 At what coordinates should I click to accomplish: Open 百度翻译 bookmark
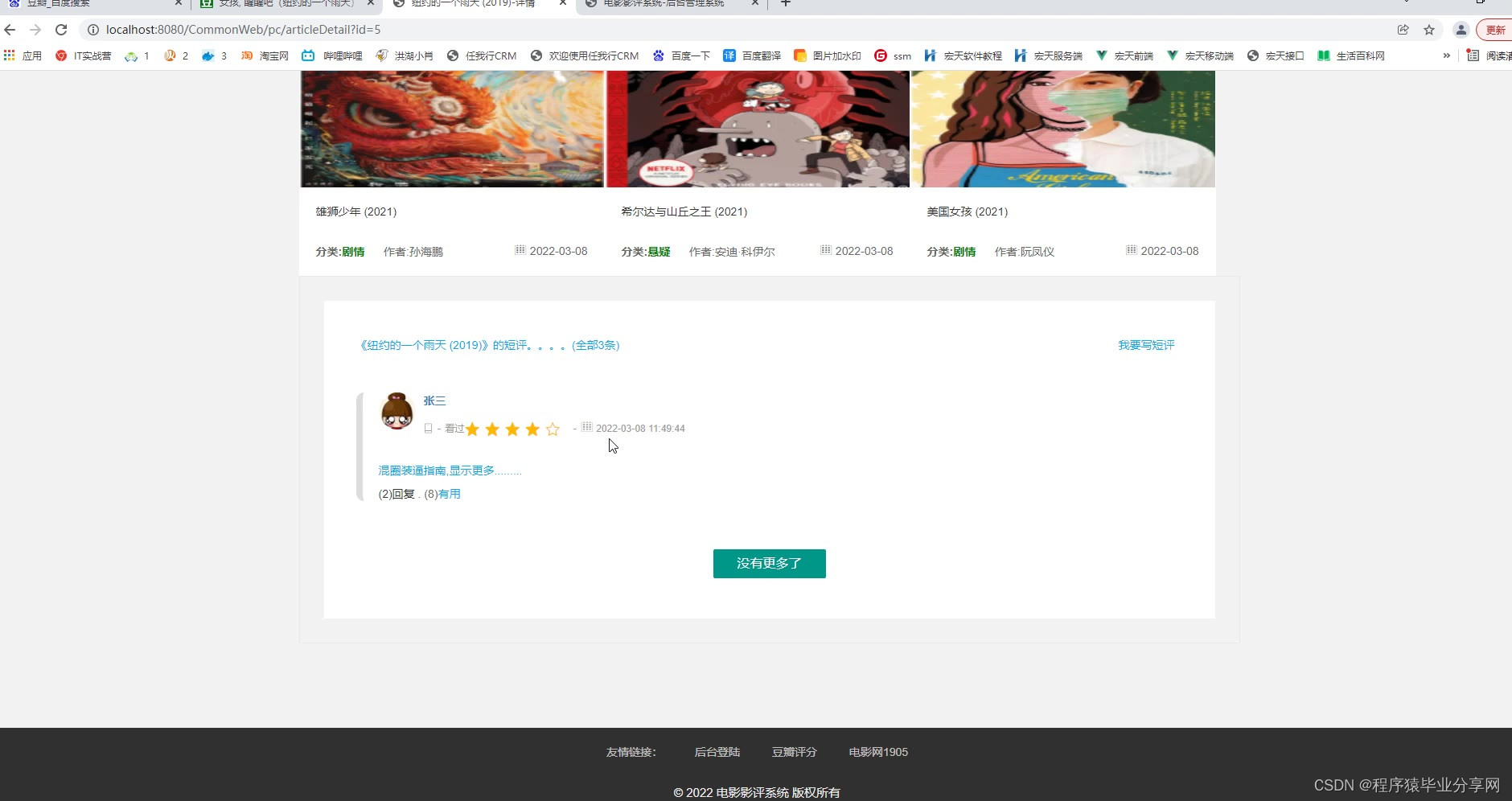pyautogui.click(x=752, y=55)
